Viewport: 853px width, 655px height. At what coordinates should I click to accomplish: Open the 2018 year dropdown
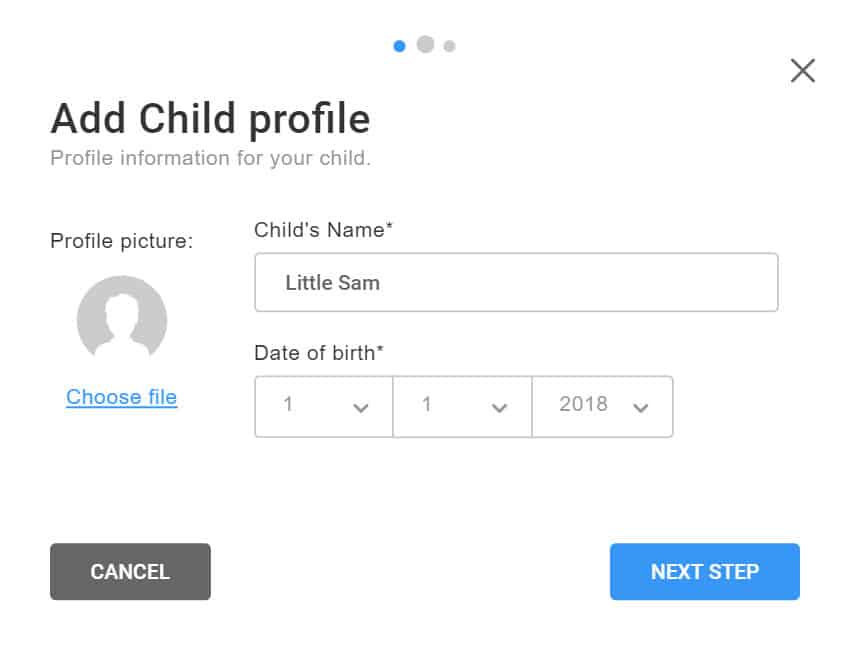(602, 406)
